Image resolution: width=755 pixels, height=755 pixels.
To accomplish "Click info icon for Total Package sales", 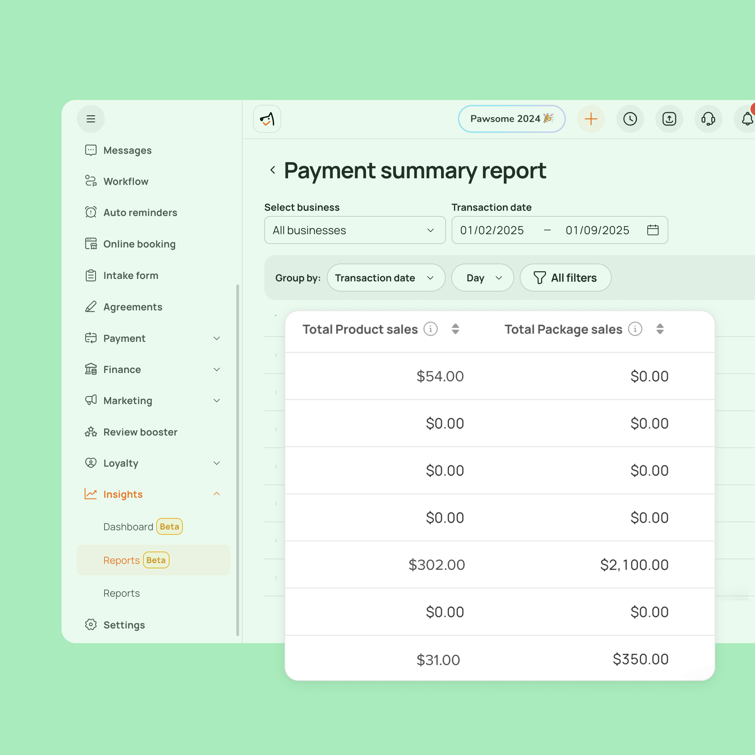I will (x=635, y=329).
